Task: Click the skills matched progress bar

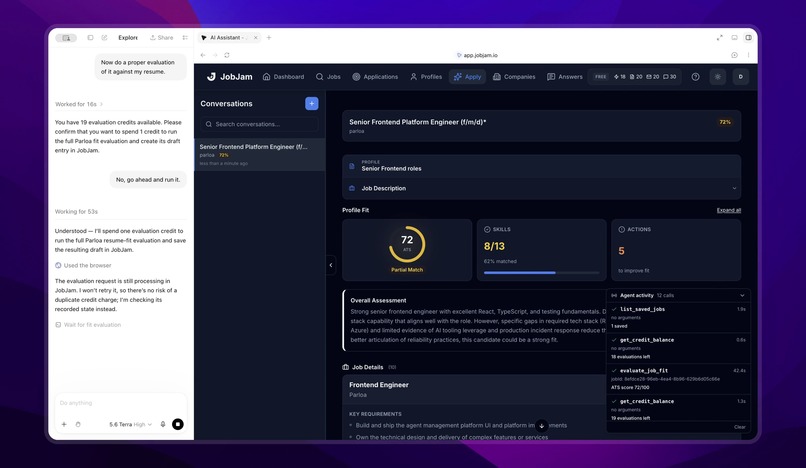Action: (x=541, y=273)
